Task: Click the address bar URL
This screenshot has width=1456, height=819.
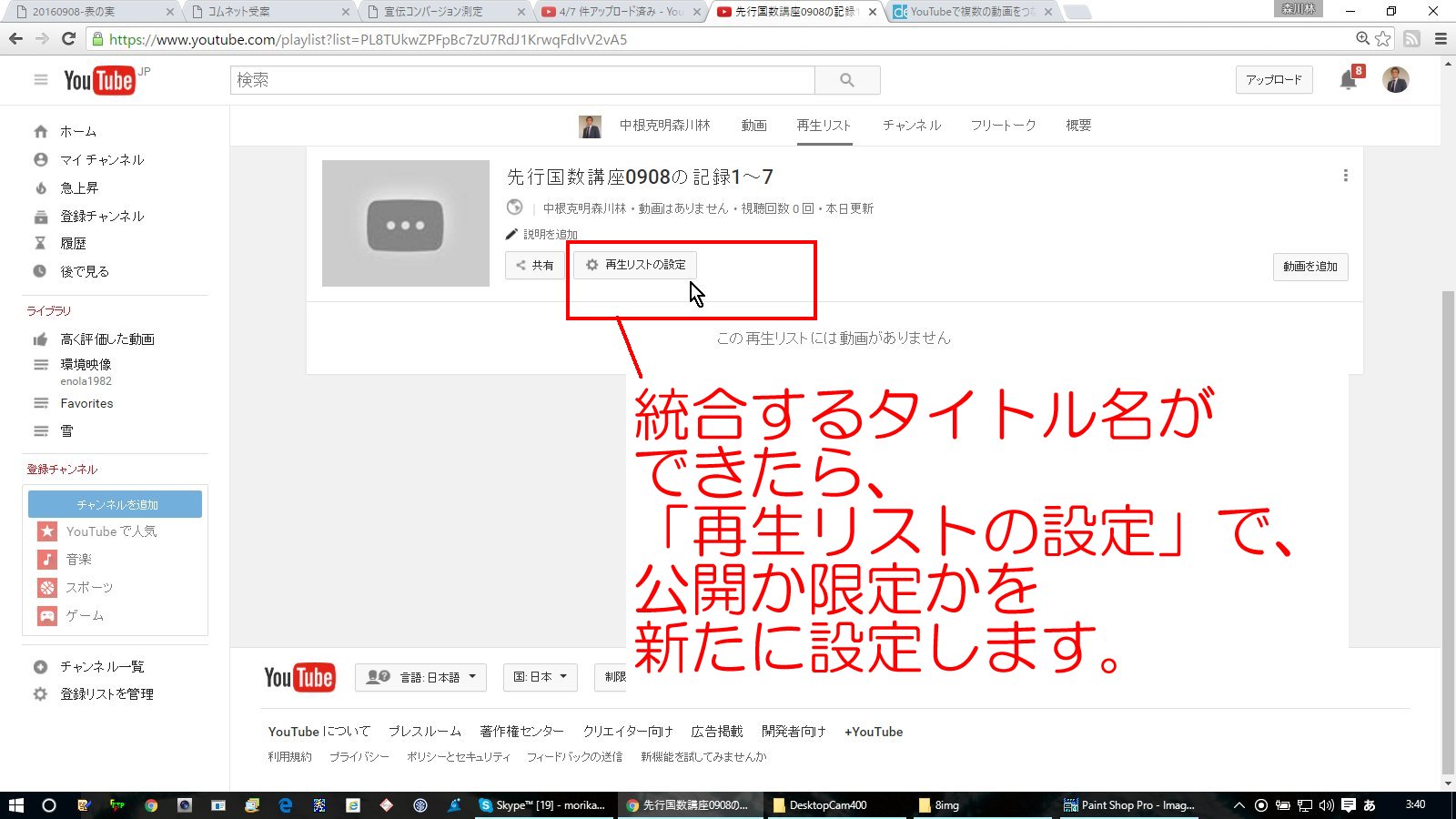Action: pyautogui.click(x=368, y=40)
